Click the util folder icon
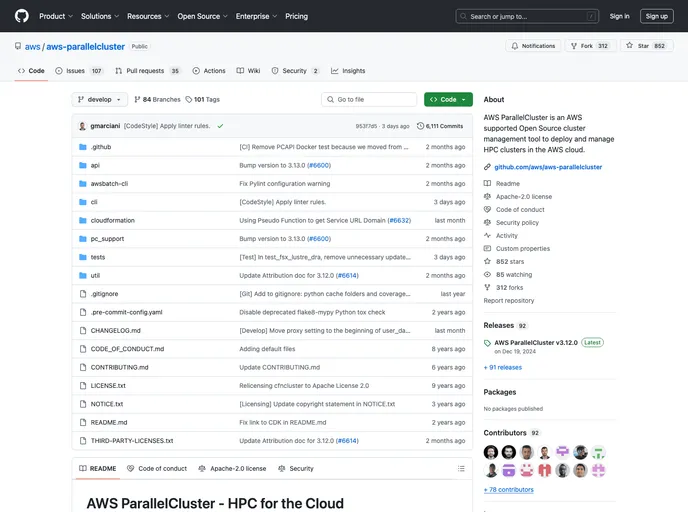The width and height of the screenshot is (688, 512). click(82, 276)
